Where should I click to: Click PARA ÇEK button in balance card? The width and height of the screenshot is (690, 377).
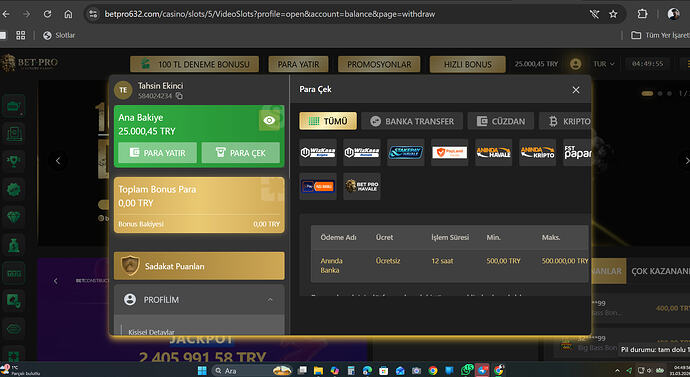click(x=241, y=153)
